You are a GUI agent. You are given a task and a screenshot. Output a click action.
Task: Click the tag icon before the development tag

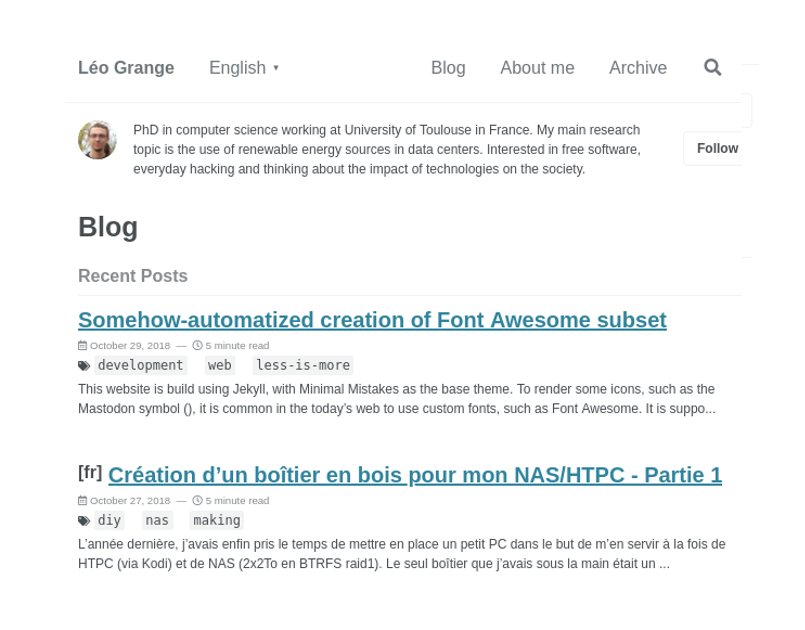[x=83, y=365]
